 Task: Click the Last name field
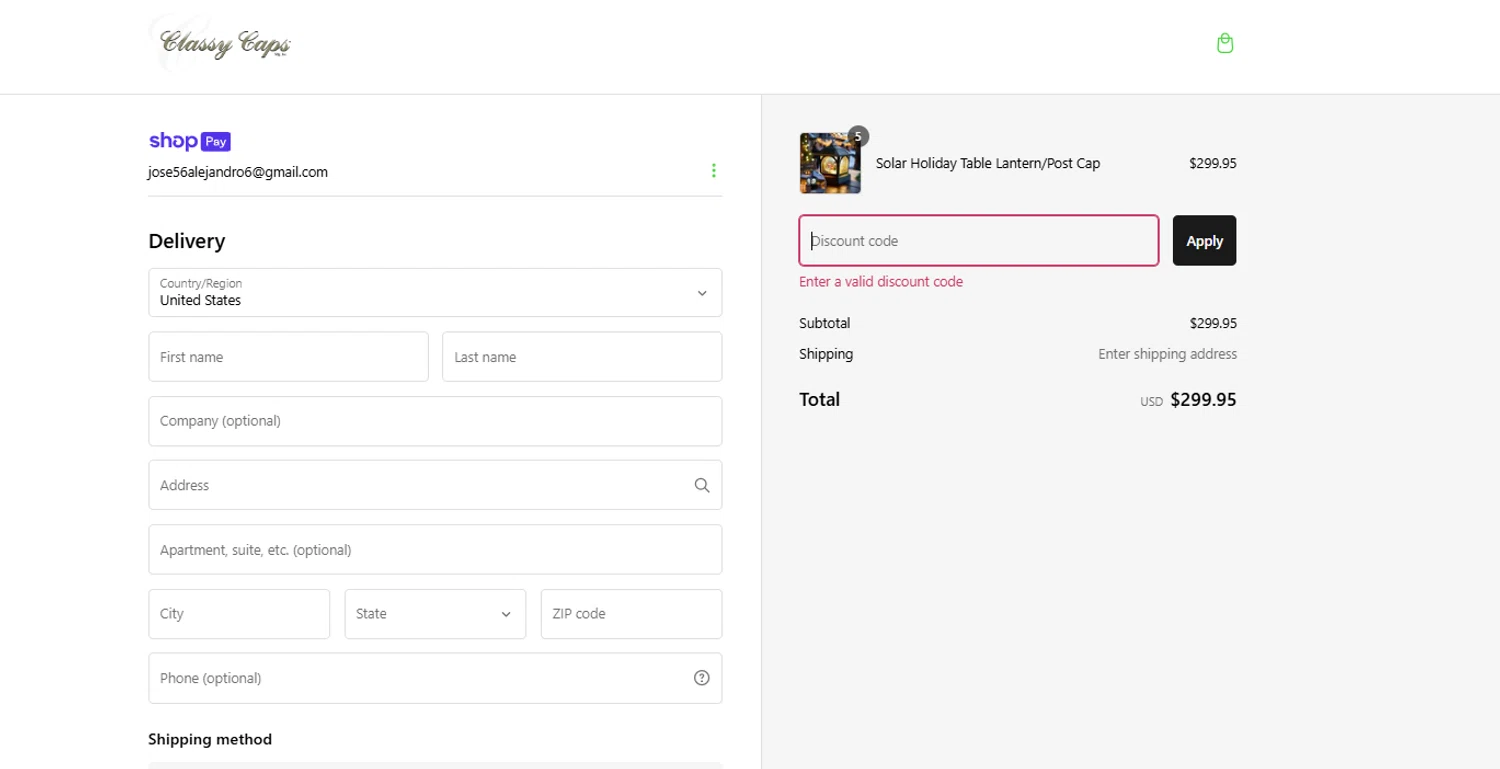[582, 357]
